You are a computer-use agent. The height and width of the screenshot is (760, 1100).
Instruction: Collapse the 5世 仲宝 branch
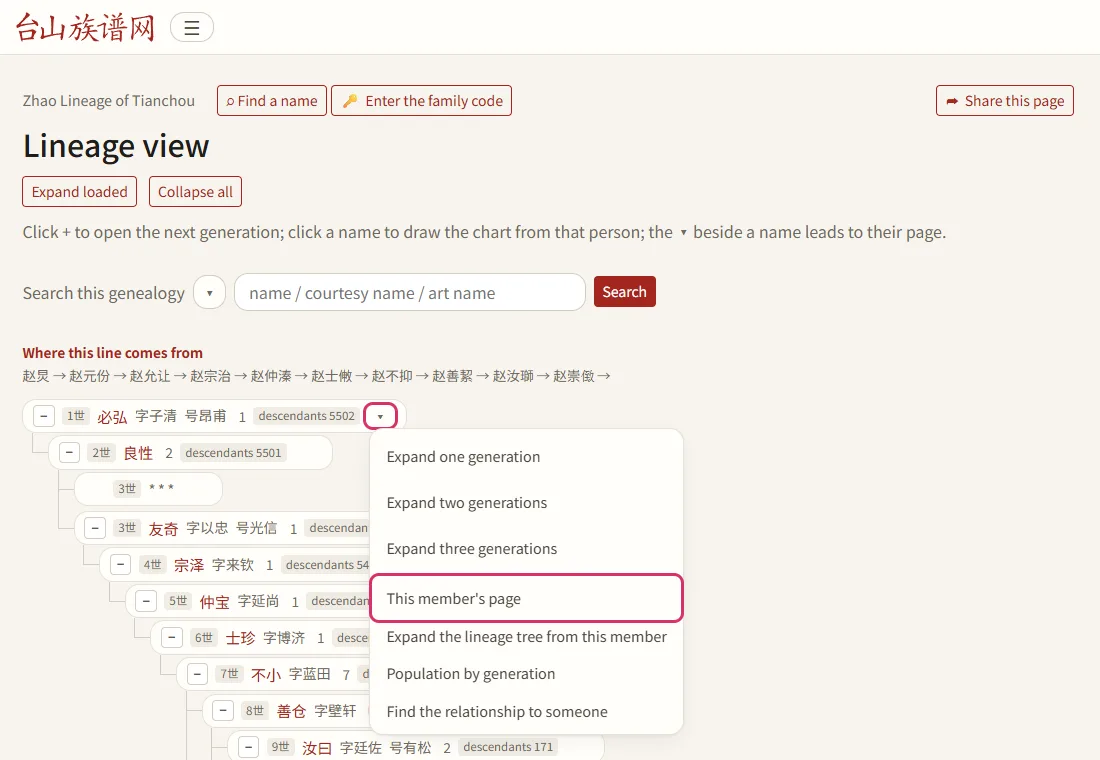pyautogui.click(x=146, y=601)
